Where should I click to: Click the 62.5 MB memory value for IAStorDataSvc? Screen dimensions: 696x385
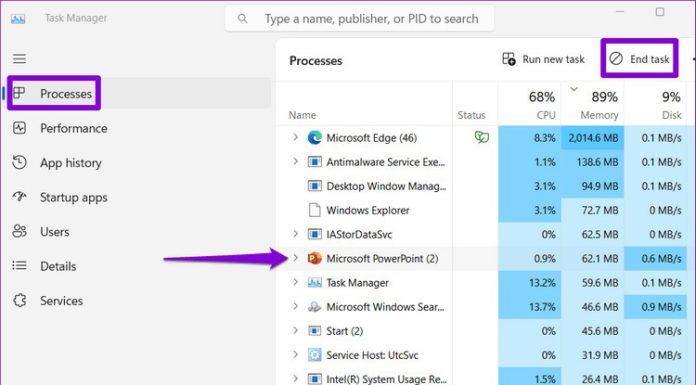point(600,234)
